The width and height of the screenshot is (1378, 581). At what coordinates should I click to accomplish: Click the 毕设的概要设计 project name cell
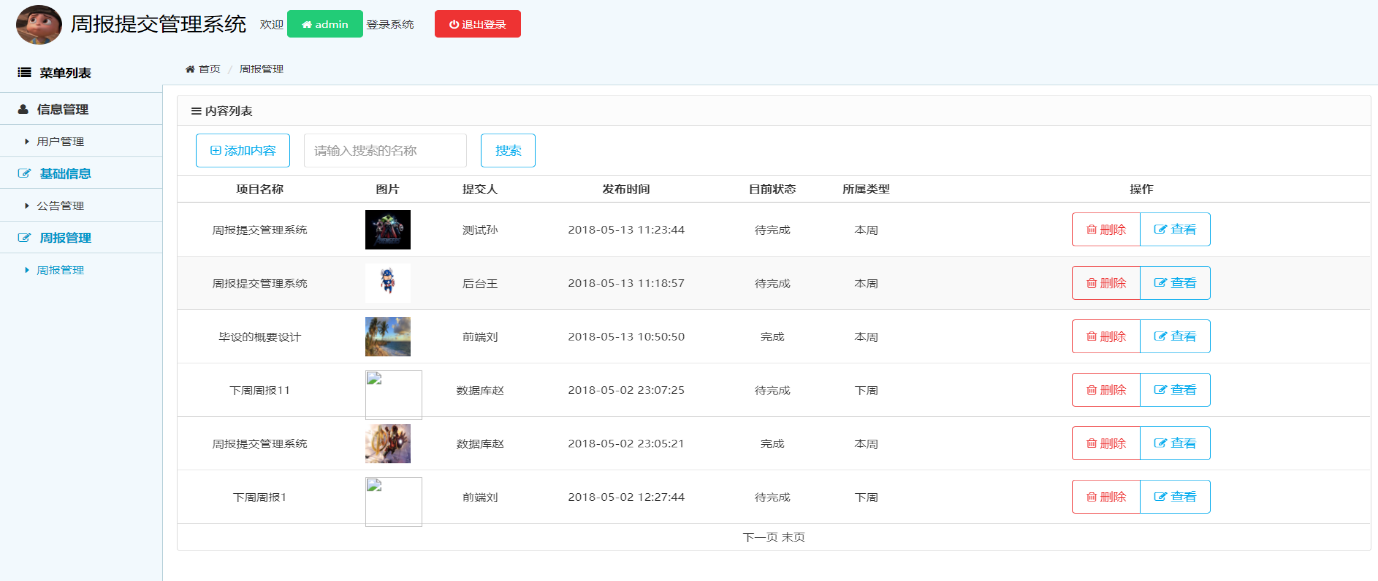[260, 337]
